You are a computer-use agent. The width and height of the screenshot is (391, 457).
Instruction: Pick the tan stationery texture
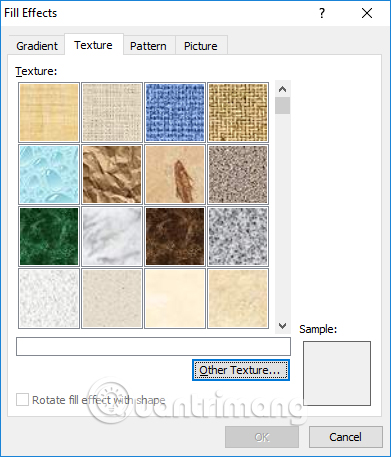(238, 298)
